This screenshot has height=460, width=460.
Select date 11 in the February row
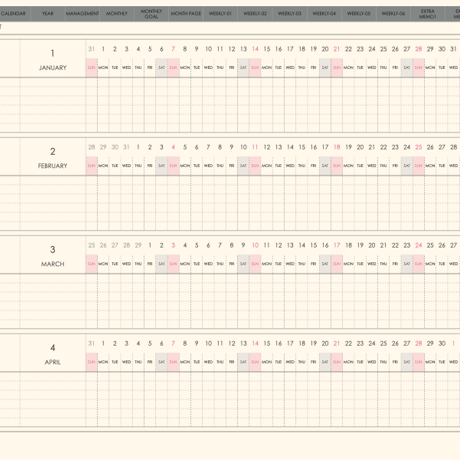tap(255, 147)
